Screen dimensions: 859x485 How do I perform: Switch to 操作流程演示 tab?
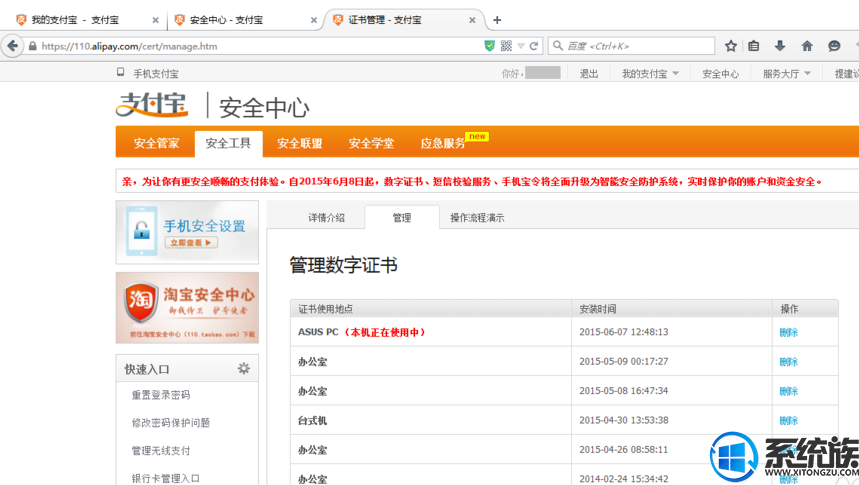477,218
